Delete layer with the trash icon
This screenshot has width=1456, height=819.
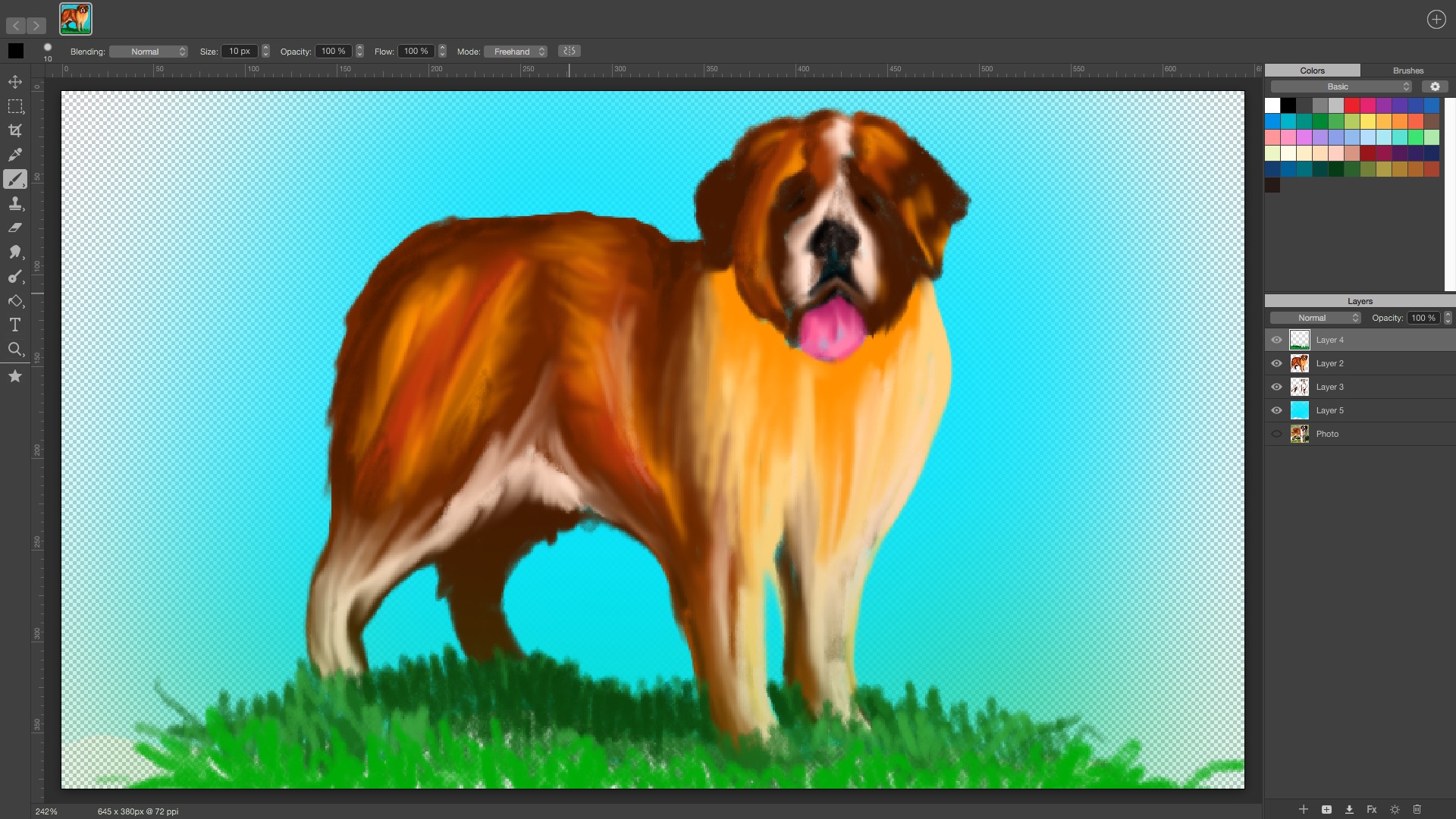tap(1417, 809)
